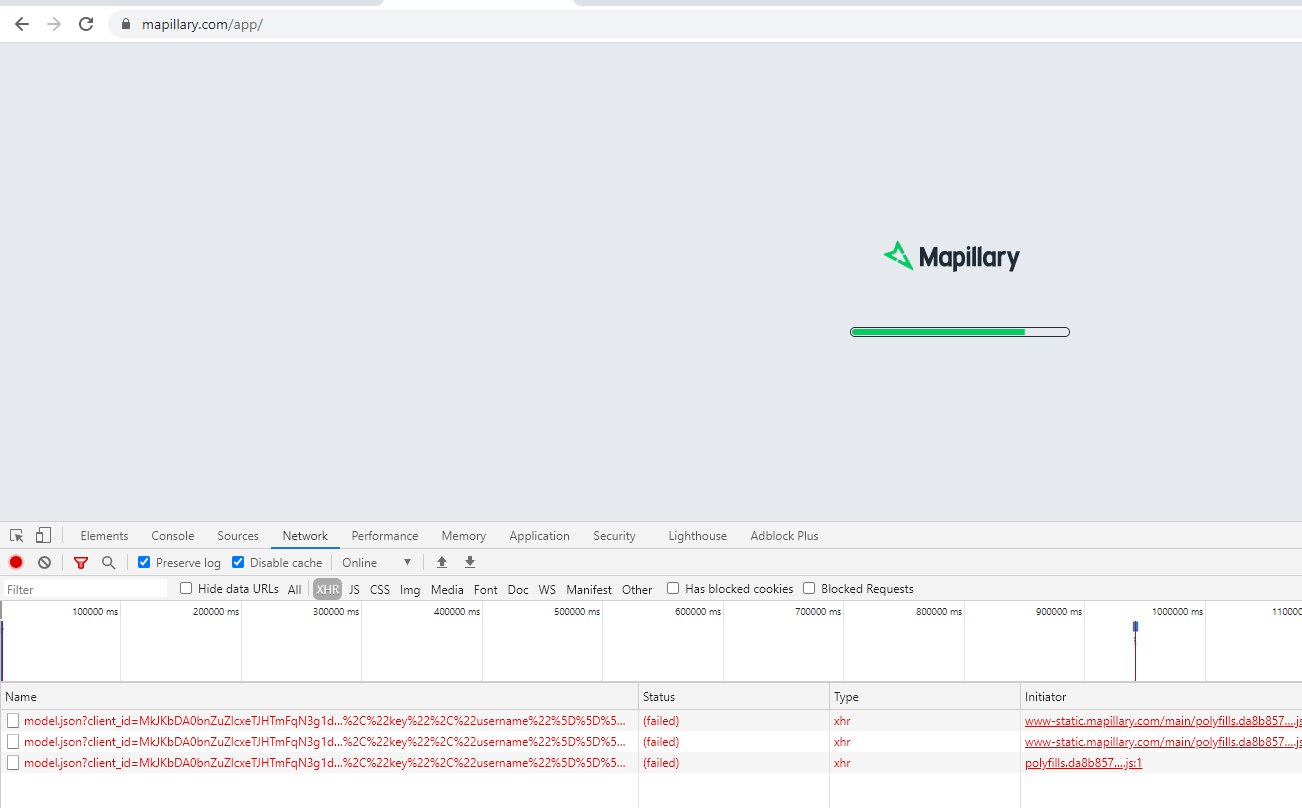Sort by the Initiator column header
The width and height of the screenshot is (1302, 808).
point(1161,696)
